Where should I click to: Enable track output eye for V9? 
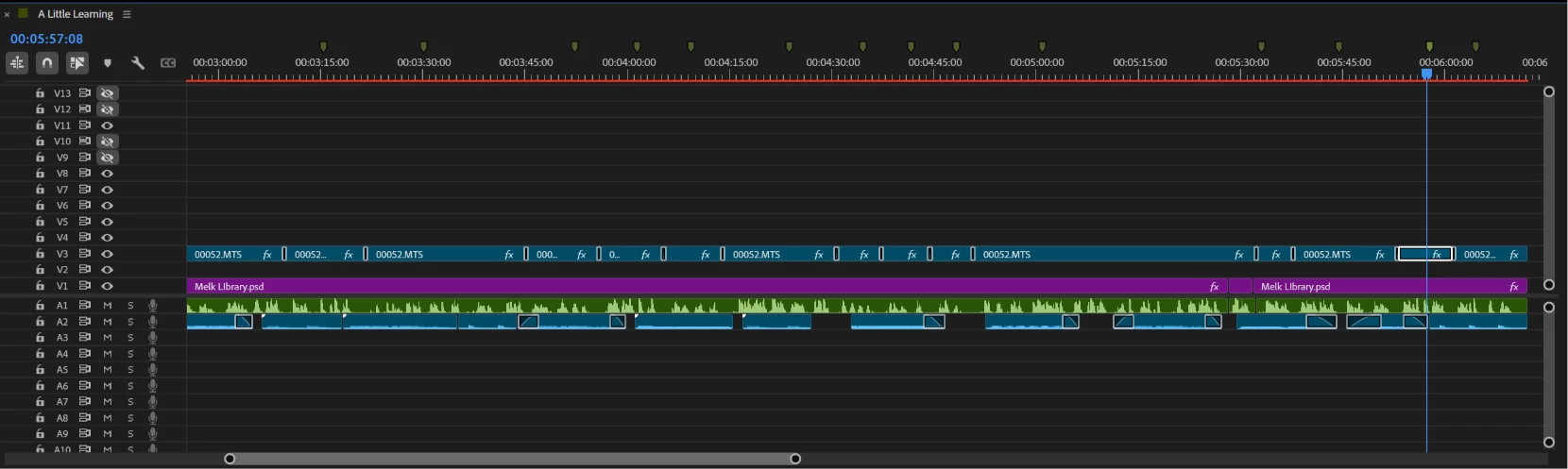108,158
